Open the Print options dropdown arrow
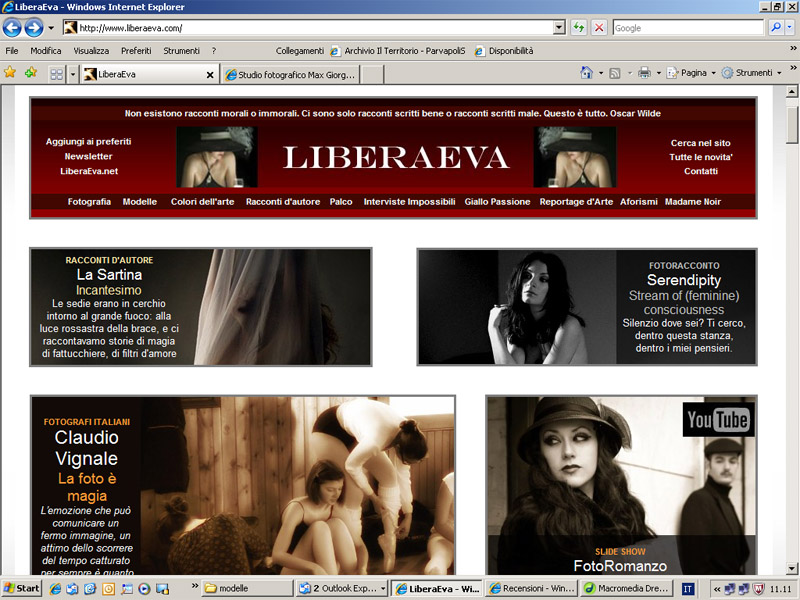This screenshot has height=600, width=800. coord(659,73)
